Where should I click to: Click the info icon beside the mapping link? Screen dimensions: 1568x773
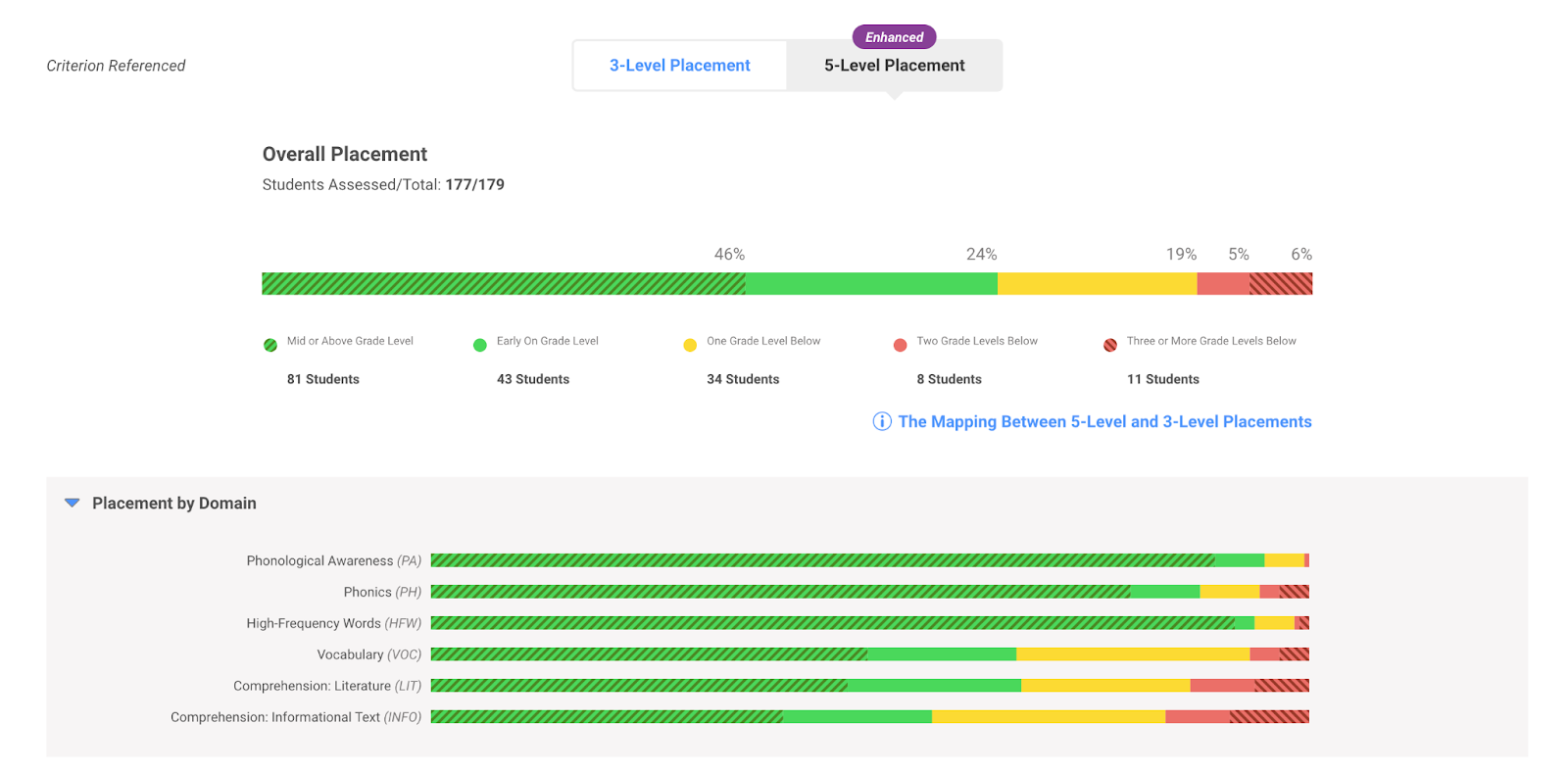(882, 421)
